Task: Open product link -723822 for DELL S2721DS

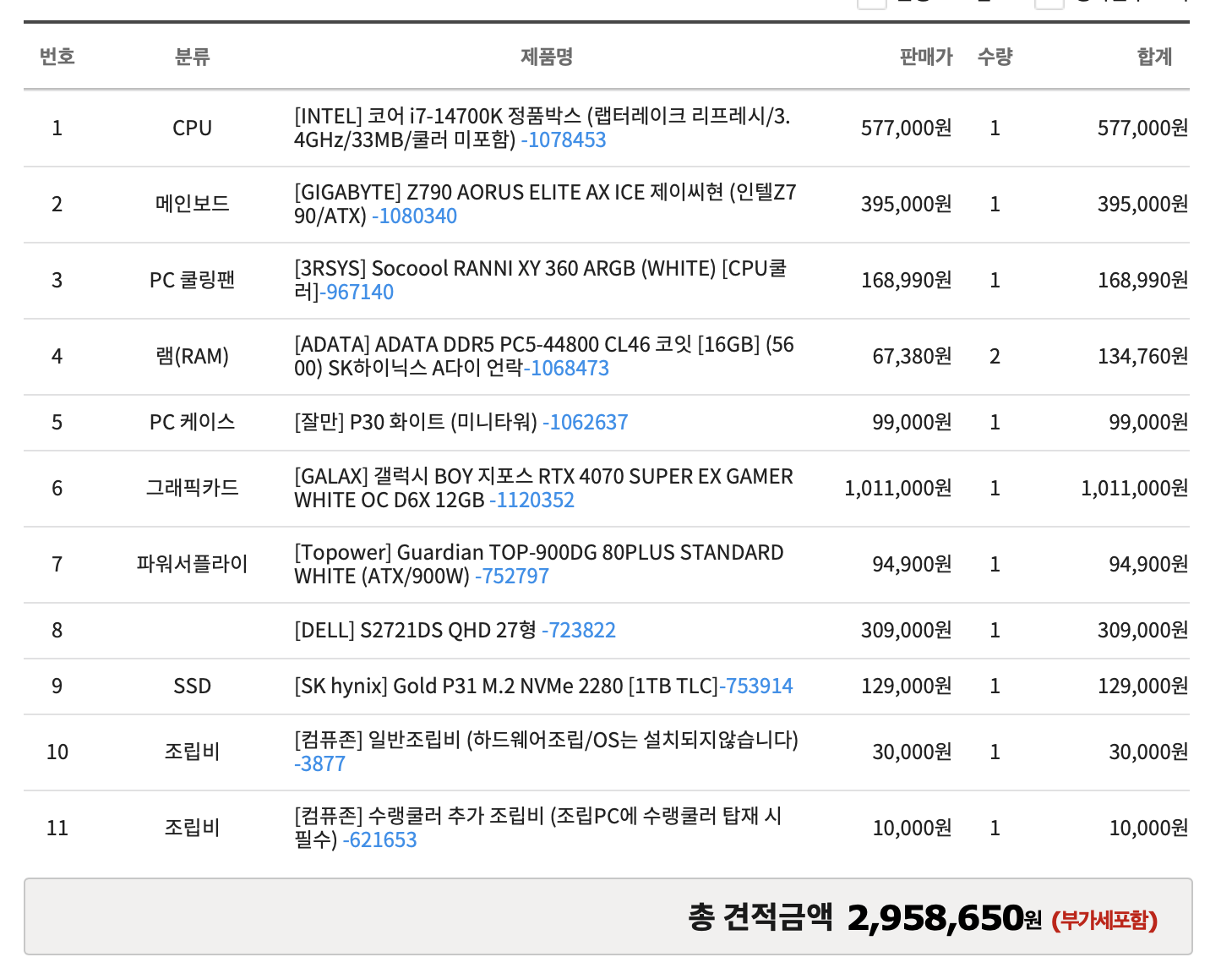Action: [579, 631]
